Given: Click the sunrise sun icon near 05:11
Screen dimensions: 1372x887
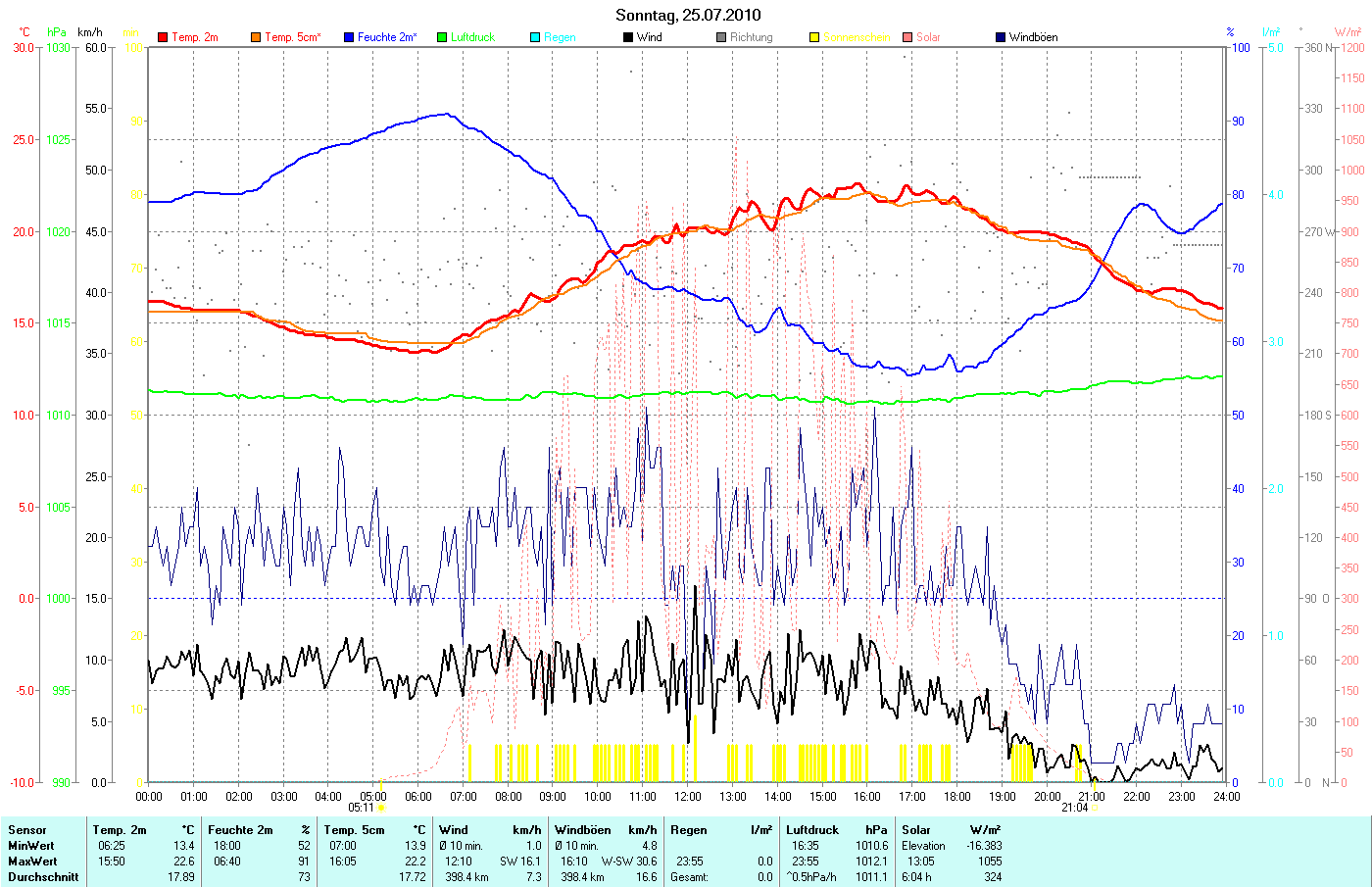Looking at the screenshot, I should click(x=381, y=808).
